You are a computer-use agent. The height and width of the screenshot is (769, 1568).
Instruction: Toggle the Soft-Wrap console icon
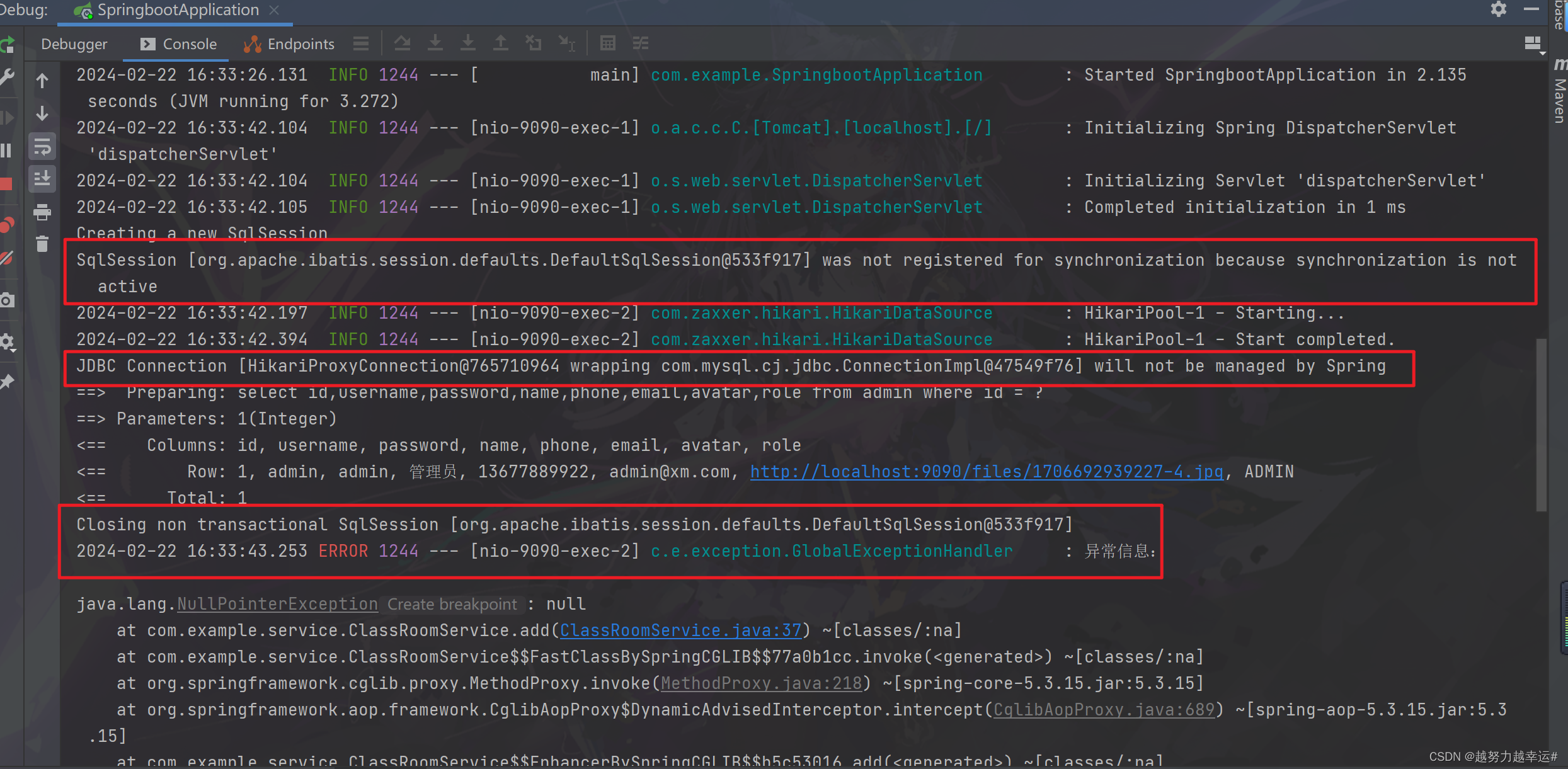42,147
